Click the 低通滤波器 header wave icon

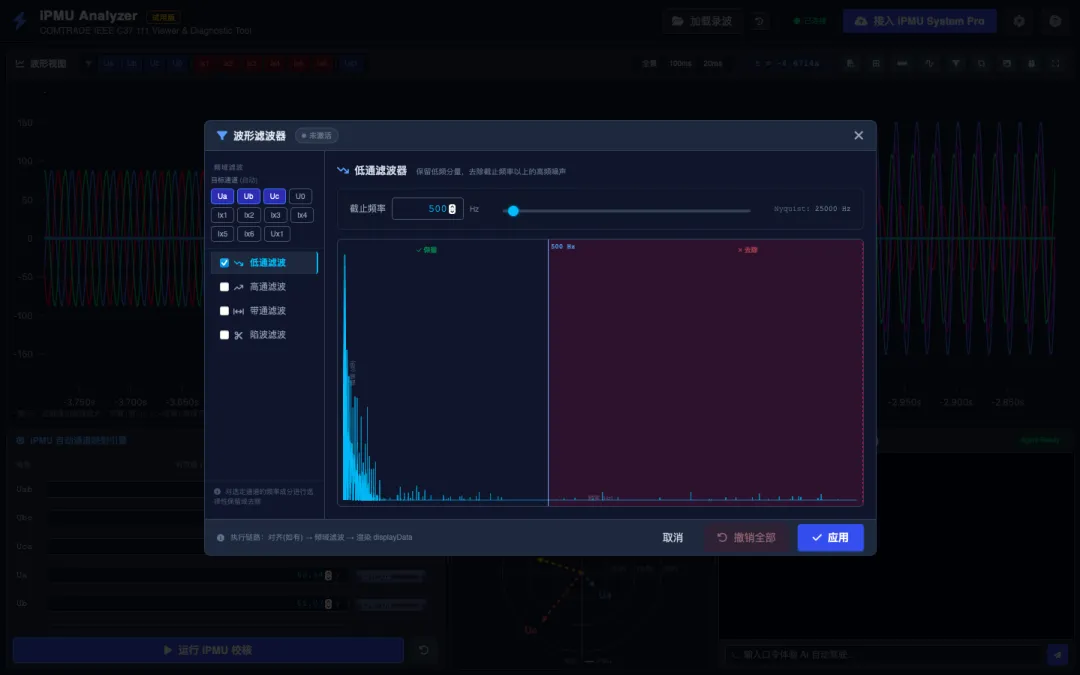(343, 171)
